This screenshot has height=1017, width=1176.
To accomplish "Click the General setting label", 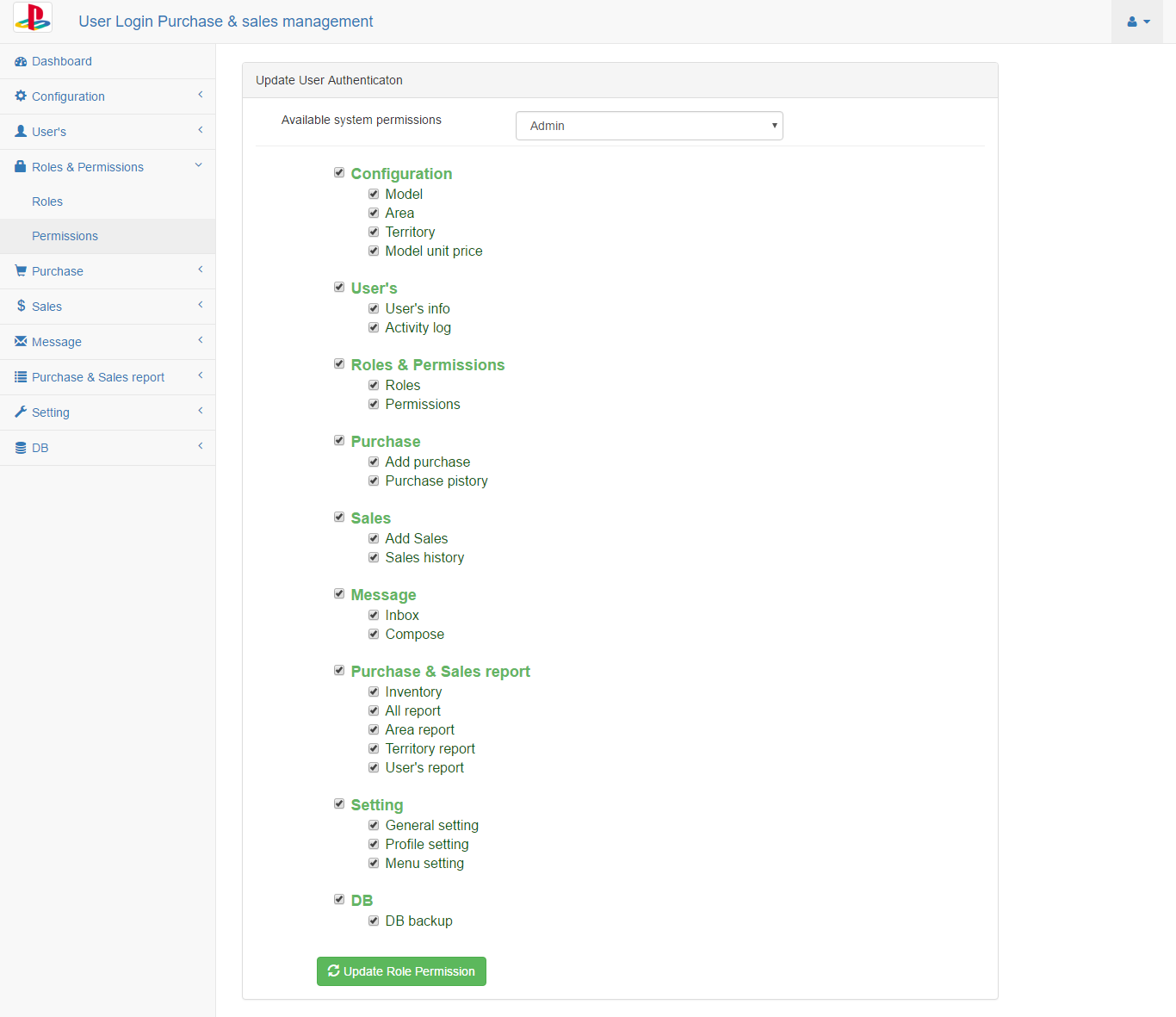I will tap(432, 826).
